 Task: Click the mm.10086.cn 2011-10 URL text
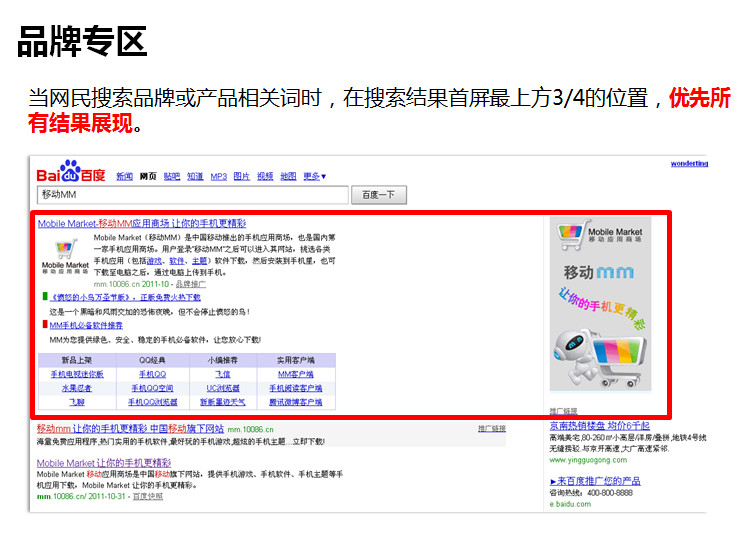(x=131, y=284)
